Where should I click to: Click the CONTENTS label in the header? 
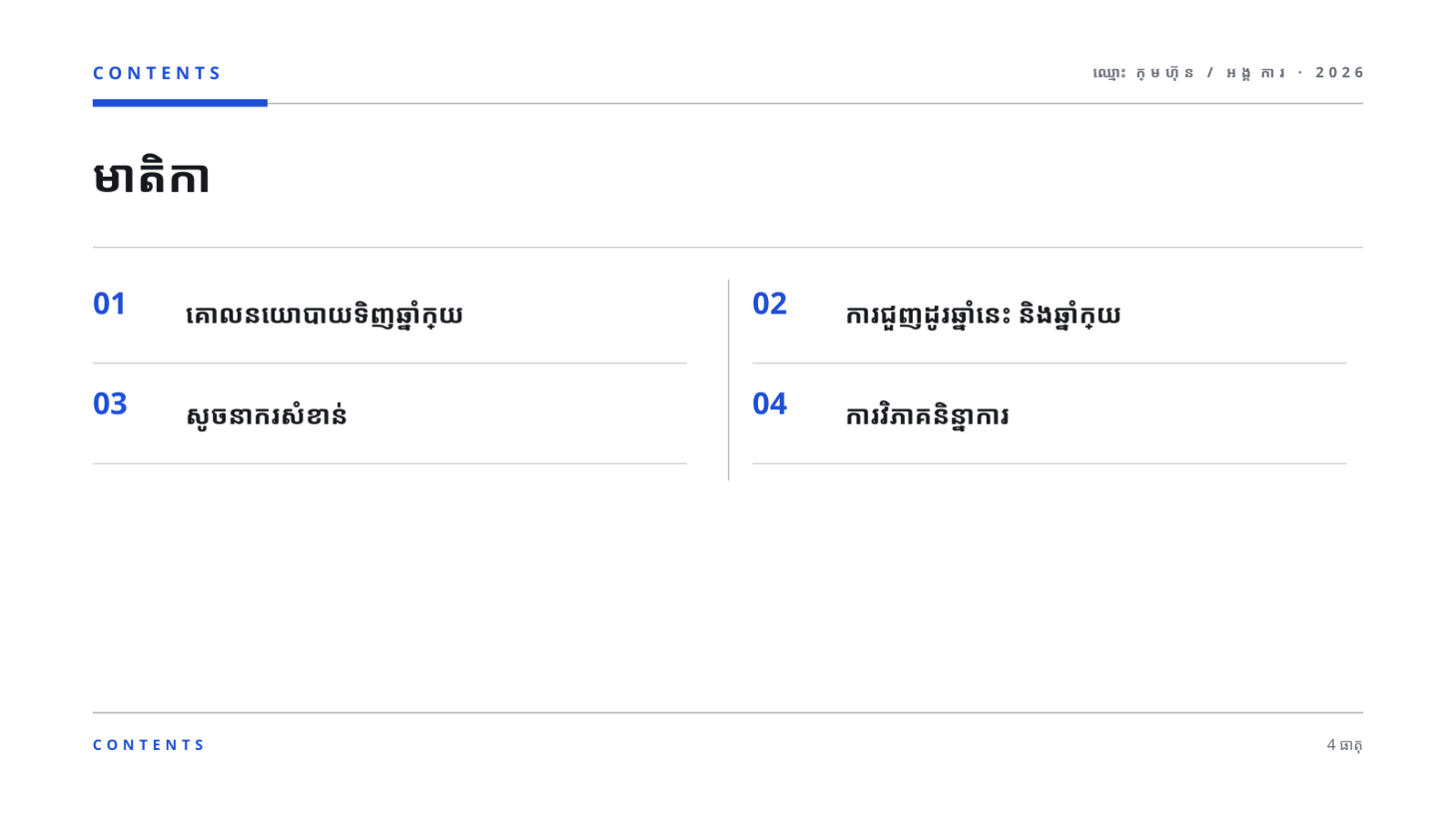157,73
